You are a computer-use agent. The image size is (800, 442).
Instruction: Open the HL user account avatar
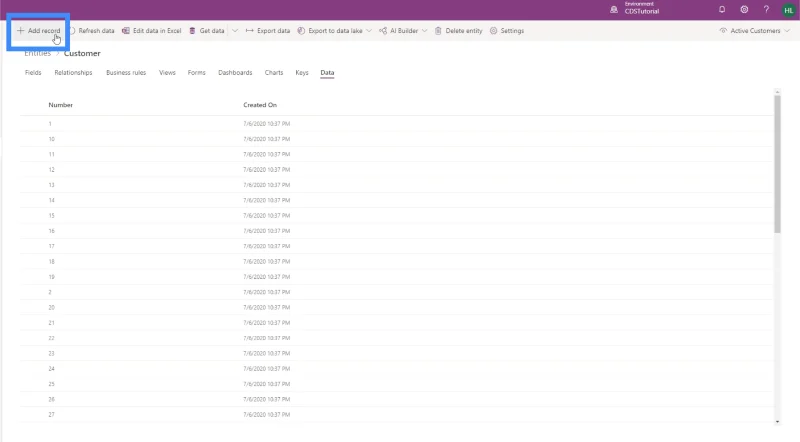pyautogui.click(x=789, y=10)
